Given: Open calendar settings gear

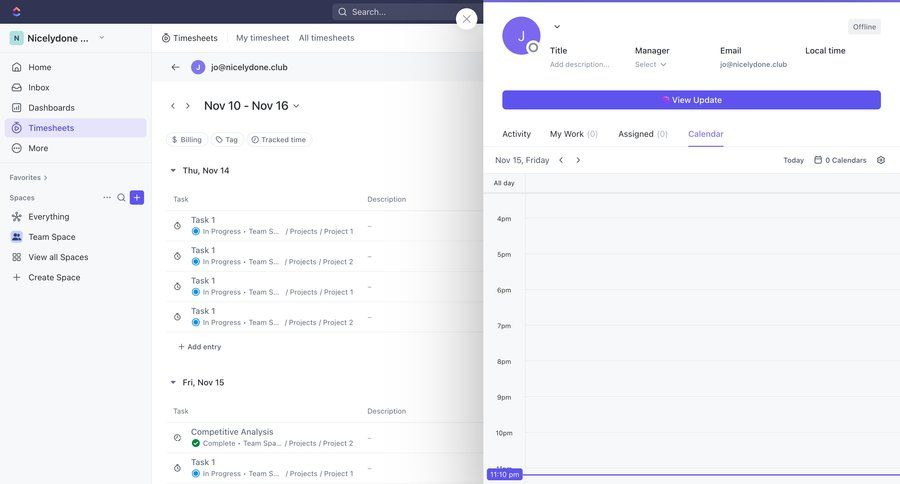Looking at the screenshot, I should (881, 160).
